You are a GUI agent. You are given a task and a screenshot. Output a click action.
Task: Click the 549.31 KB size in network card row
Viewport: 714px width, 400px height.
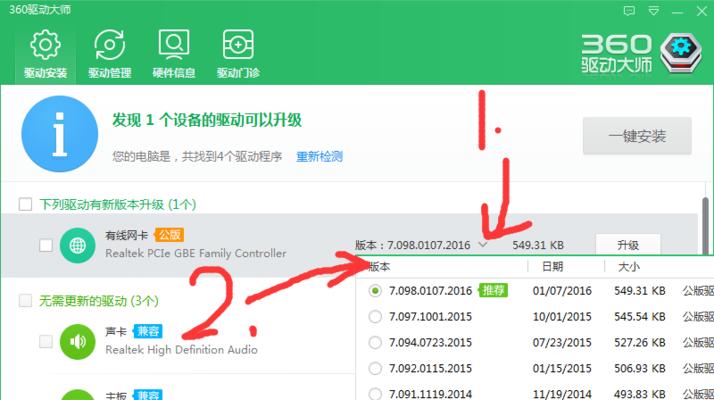click(x=538, y=246)
